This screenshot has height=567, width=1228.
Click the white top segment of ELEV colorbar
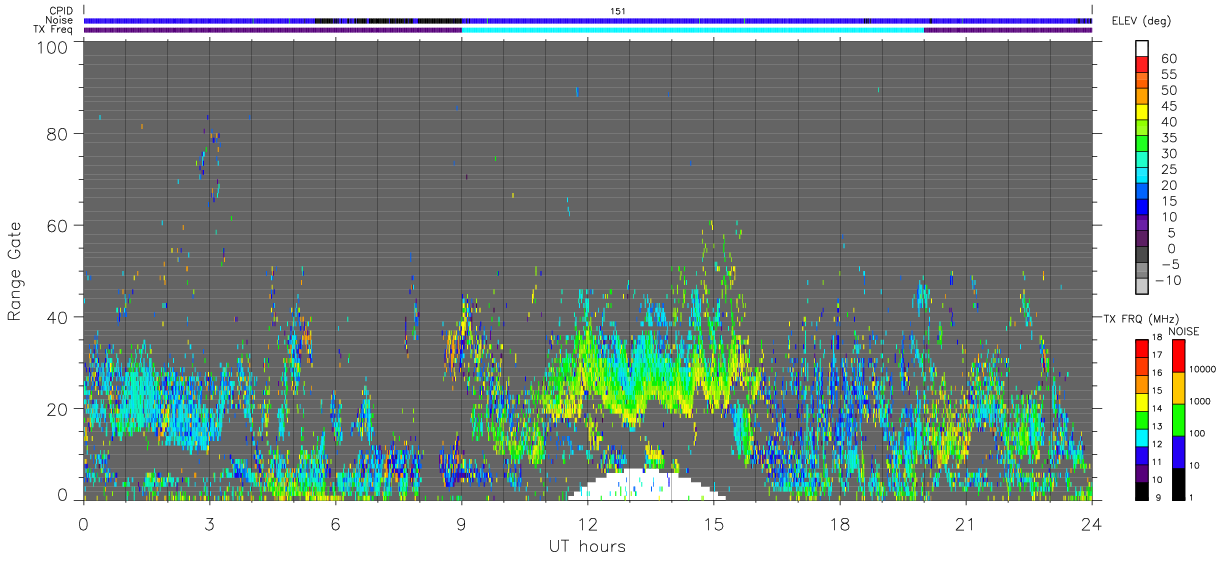pos(1142,48)
